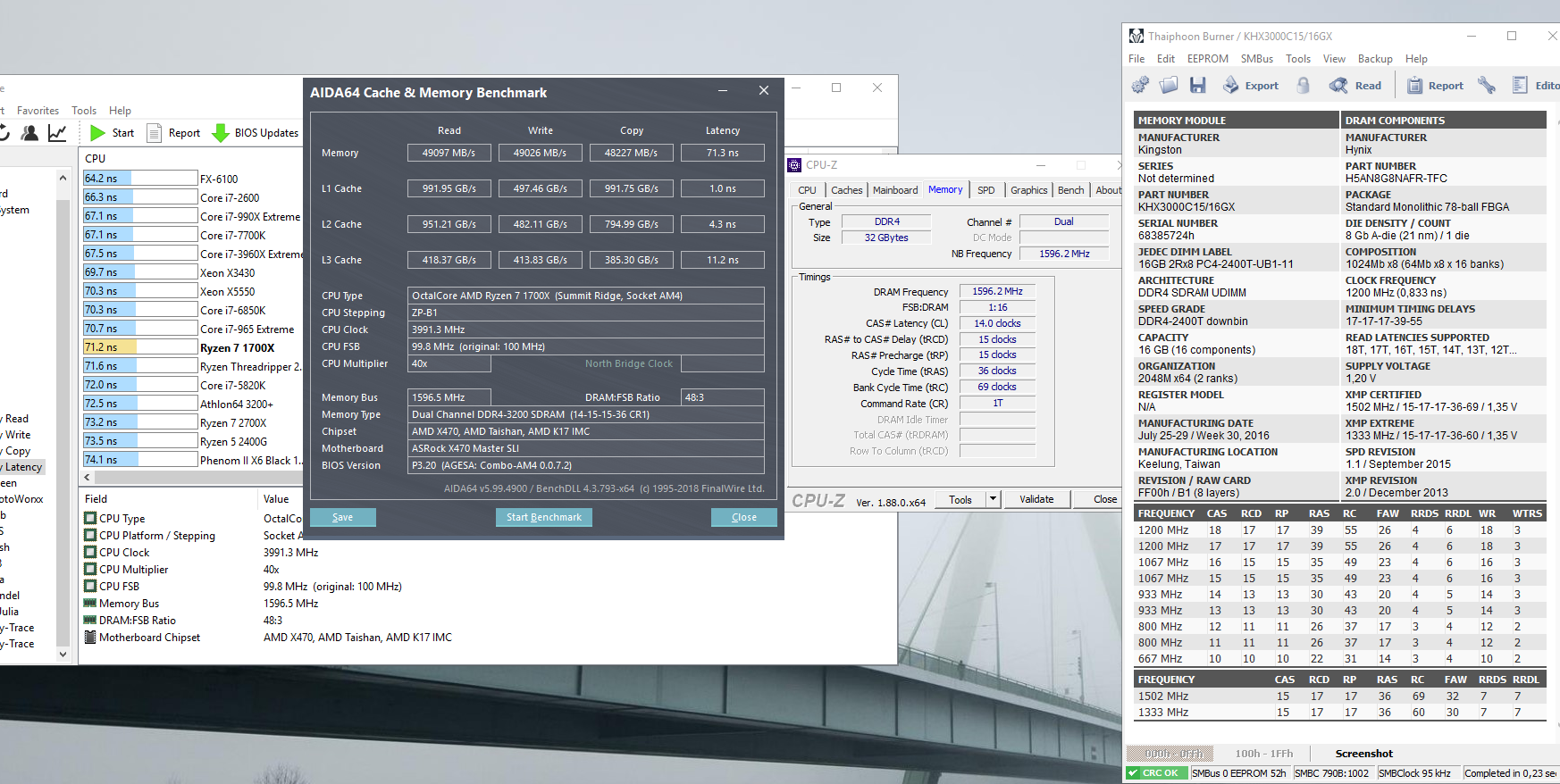This screenshot has height=784, width=1560.
Task: Click the Motherboard Chipset icon in Field list
Action: click(x=90, y=637)
